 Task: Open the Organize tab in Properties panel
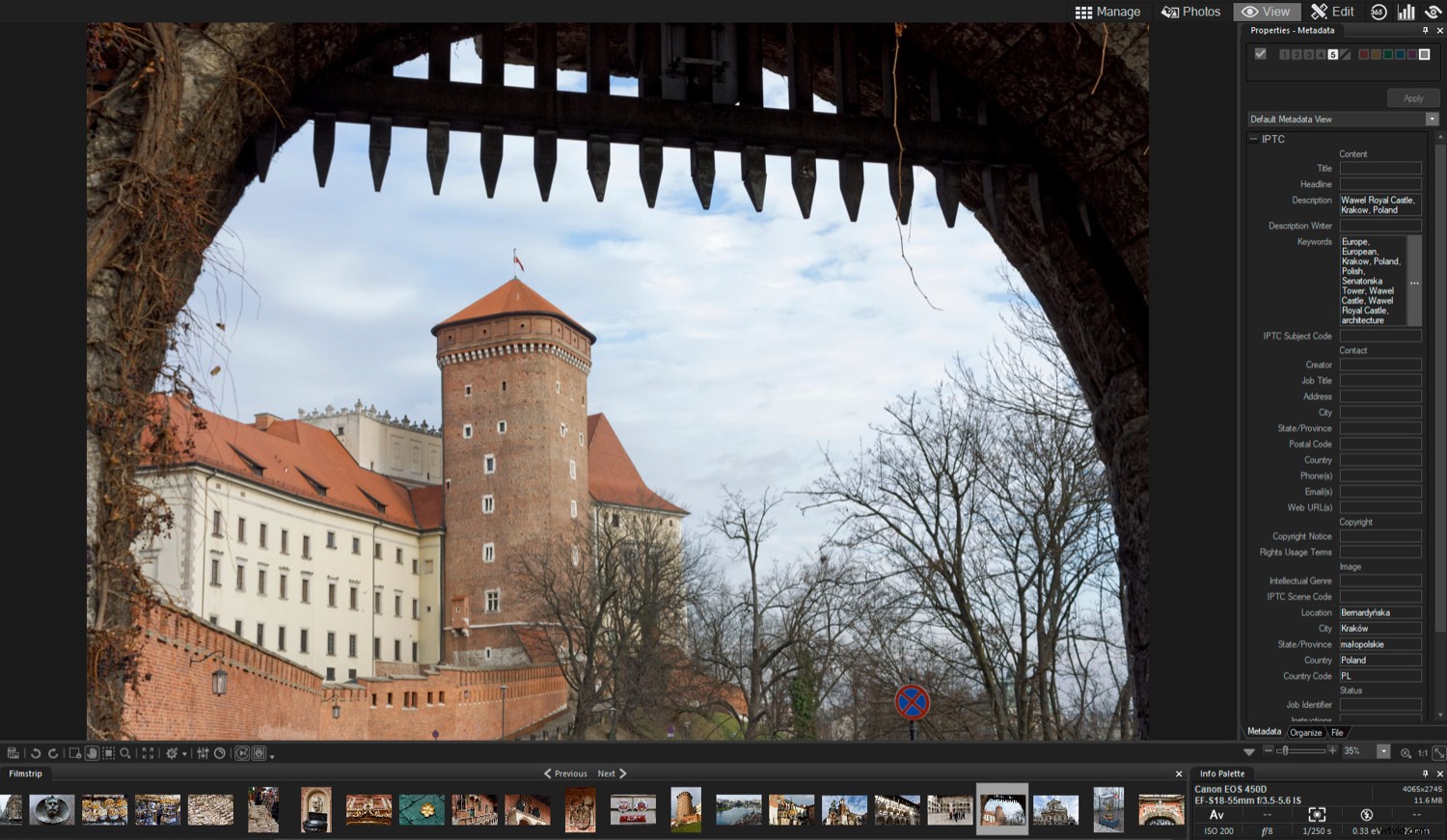point(1307,732)
